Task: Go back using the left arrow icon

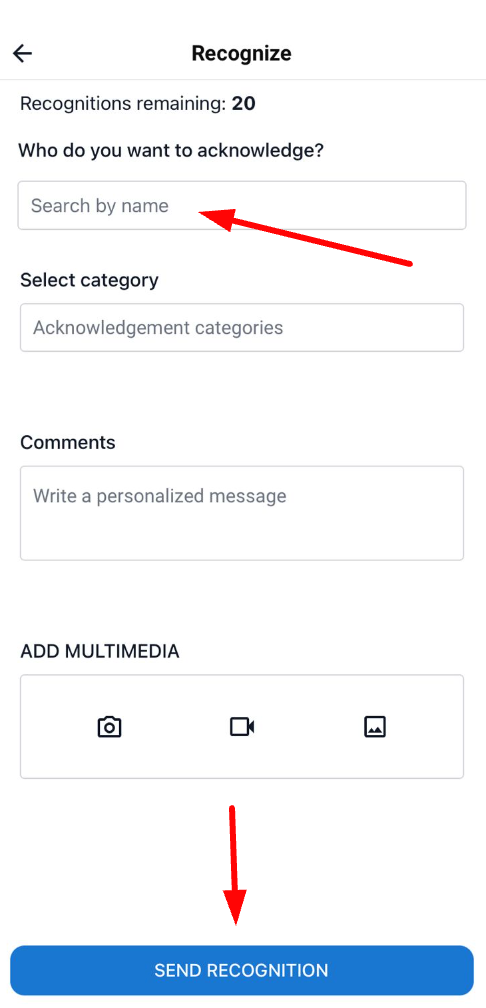Action: (22, 53)
